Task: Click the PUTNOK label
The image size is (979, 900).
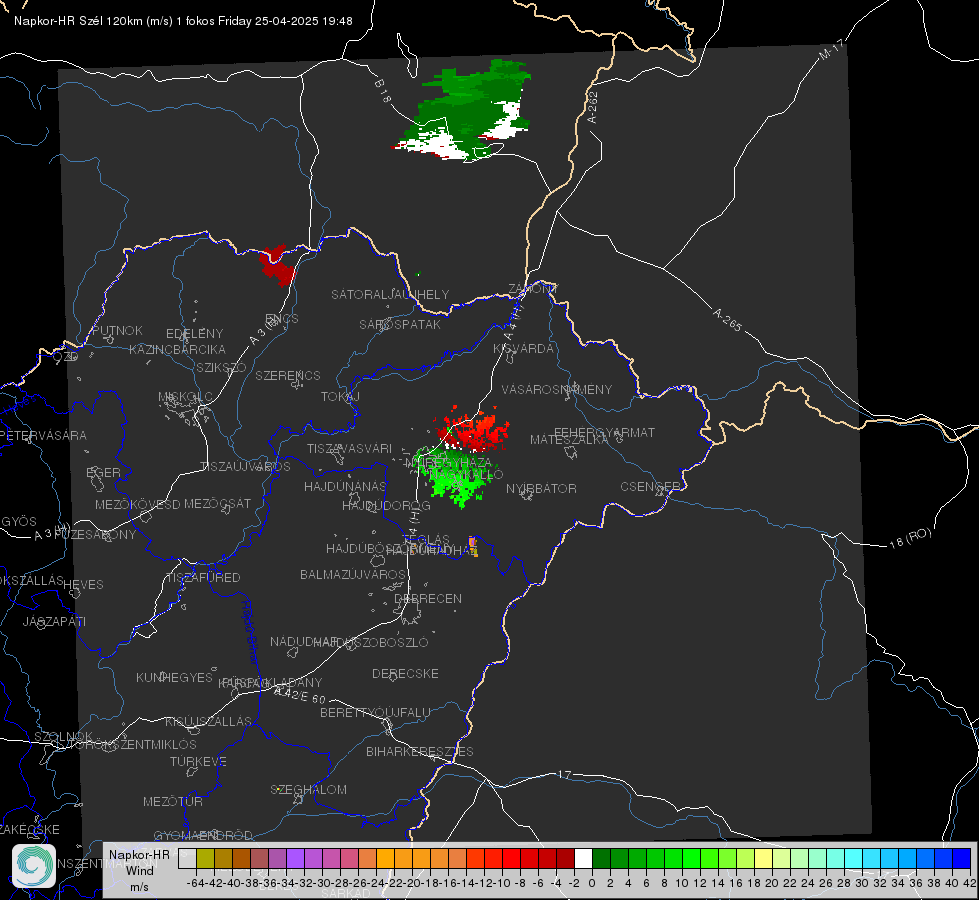Action: (x=117, y=330)
